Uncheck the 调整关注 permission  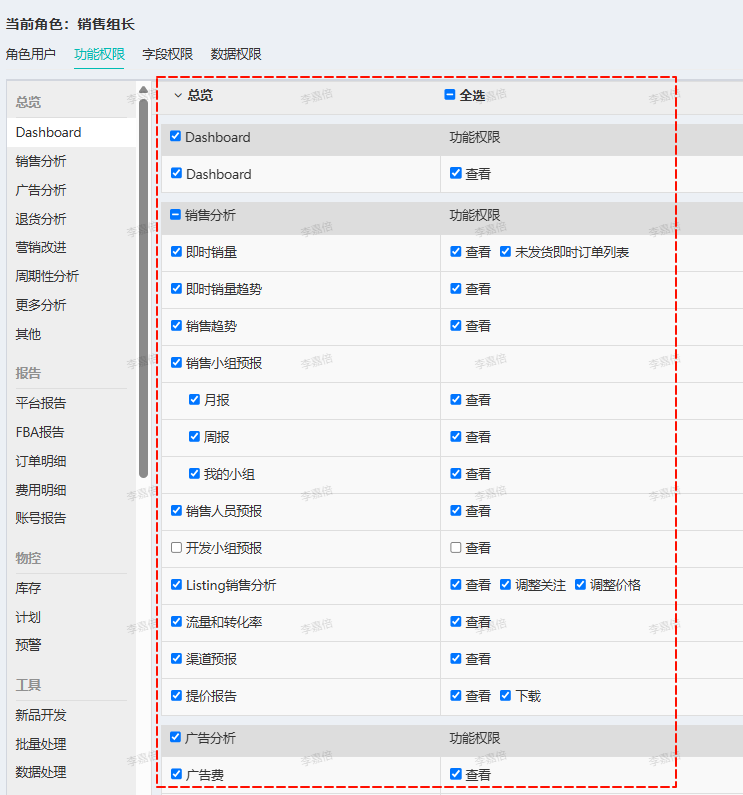coord(505,585)
